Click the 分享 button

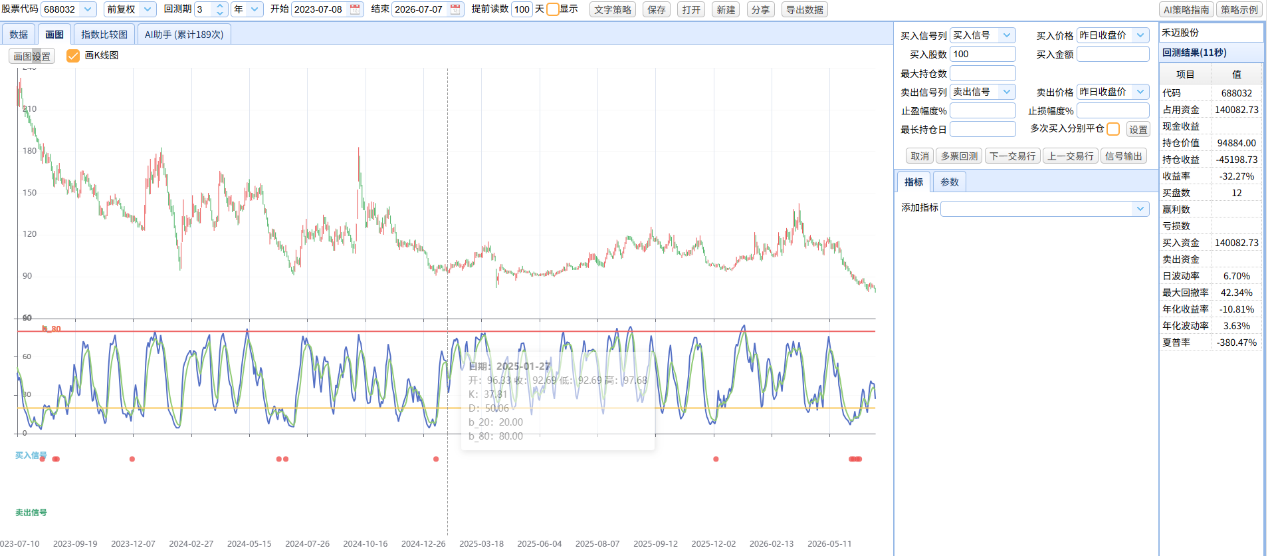click(x=760, y=9)
